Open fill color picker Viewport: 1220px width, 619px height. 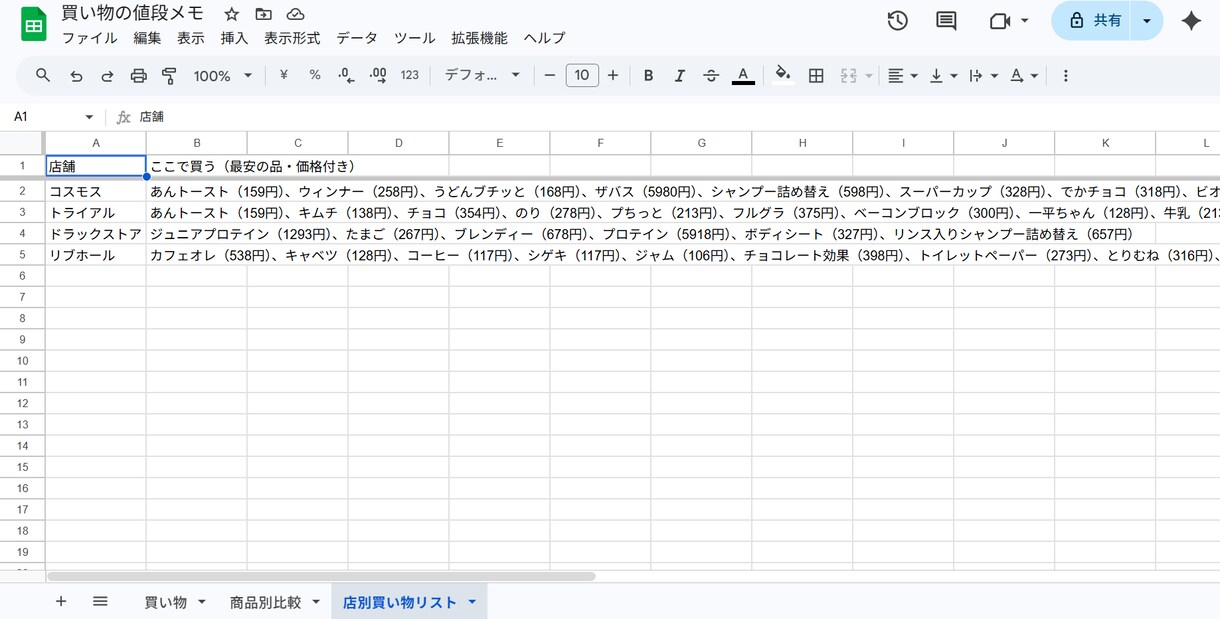783,75
